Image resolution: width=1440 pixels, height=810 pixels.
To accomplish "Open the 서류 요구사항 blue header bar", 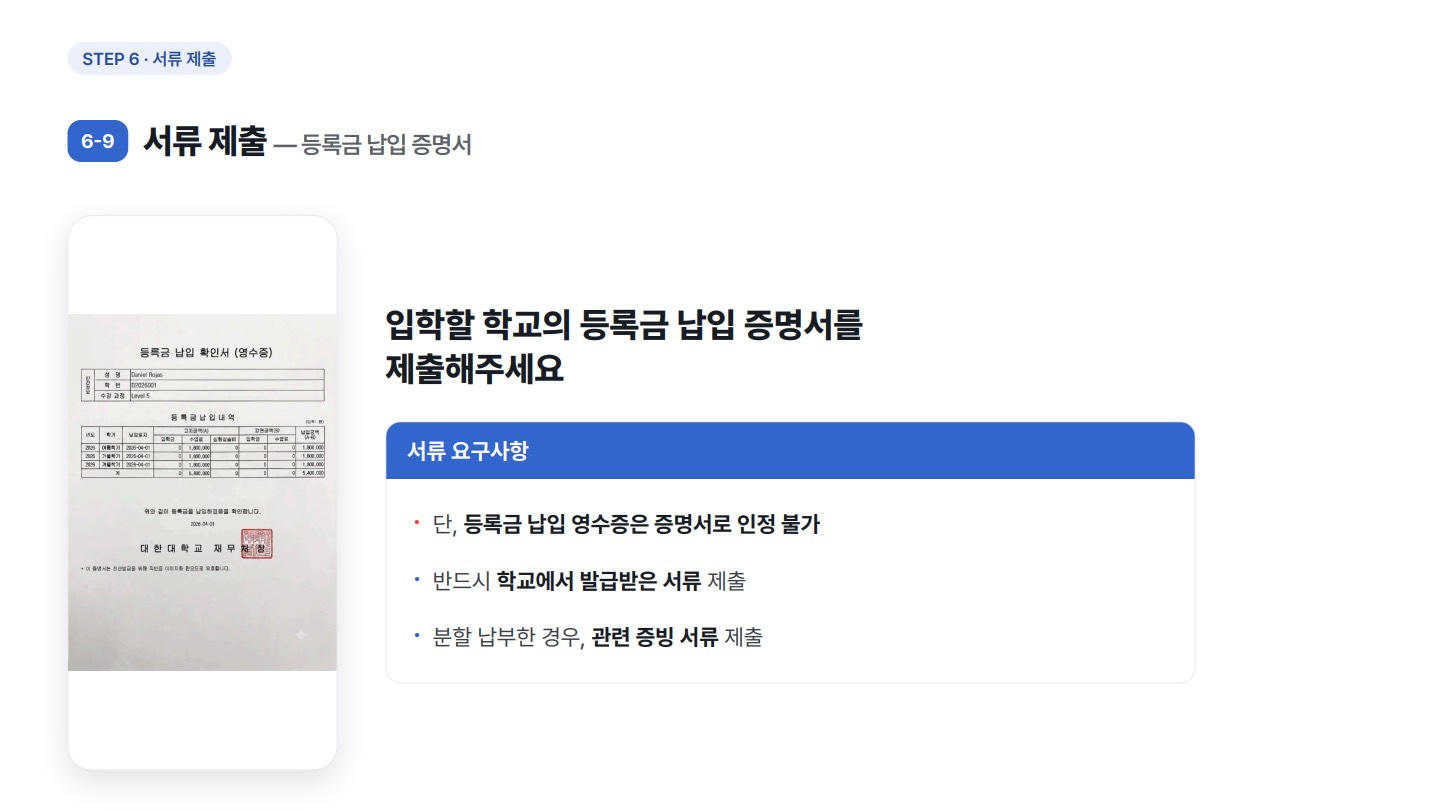I will (x=790, y=451).
